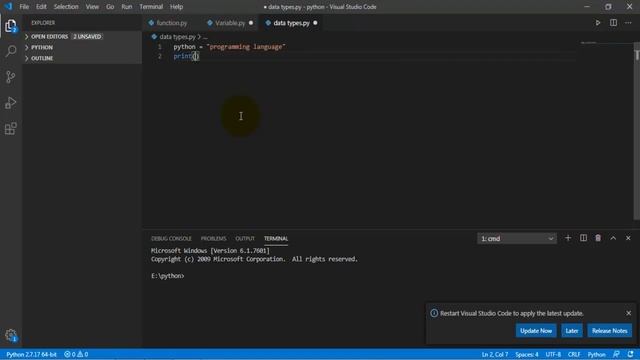Close unsaved data types.py tab via dot
The height and width of the screenshot is (360, 640).
(315, 23)
